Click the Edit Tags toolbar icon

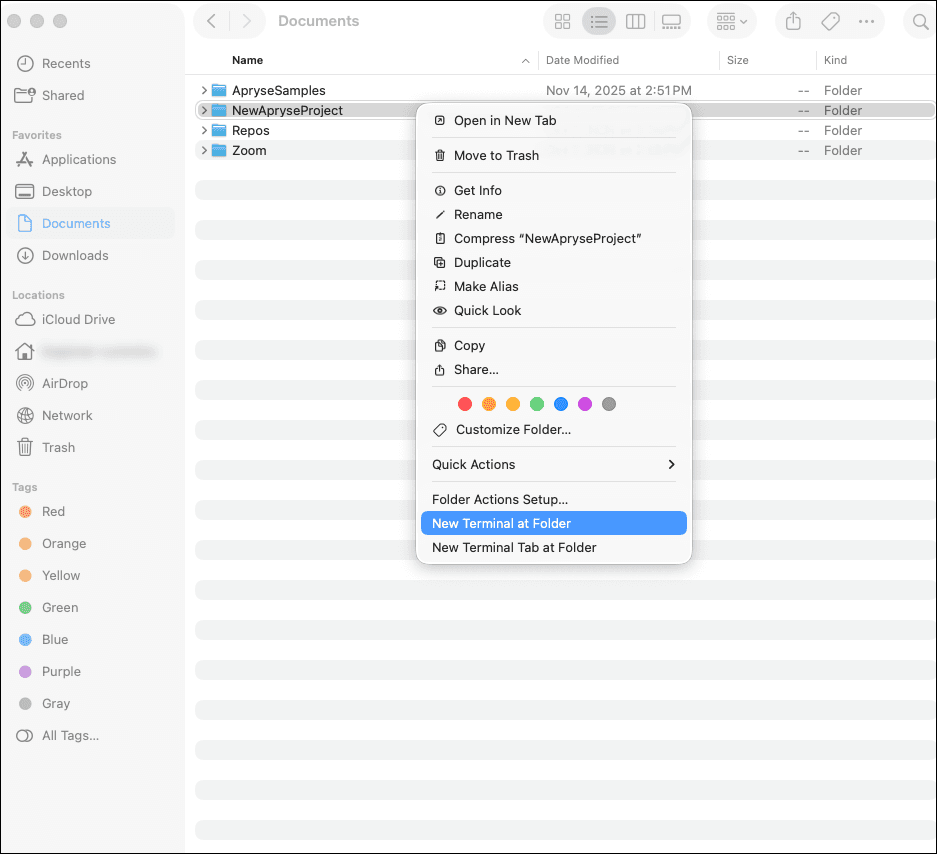coord(830,21)
